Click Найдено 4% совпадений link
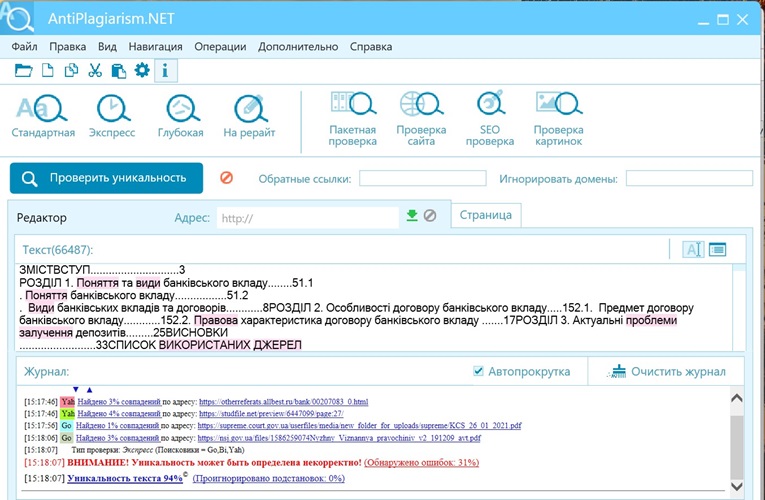The height and width of the screenshot is (500, 765). (x=119, y=414)
